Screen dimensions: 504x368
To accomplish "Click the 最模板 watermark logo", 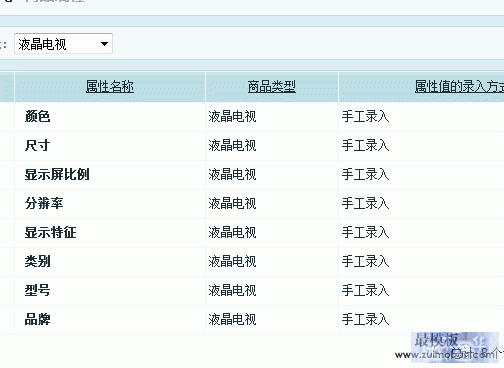I will [x=455, y=347].
